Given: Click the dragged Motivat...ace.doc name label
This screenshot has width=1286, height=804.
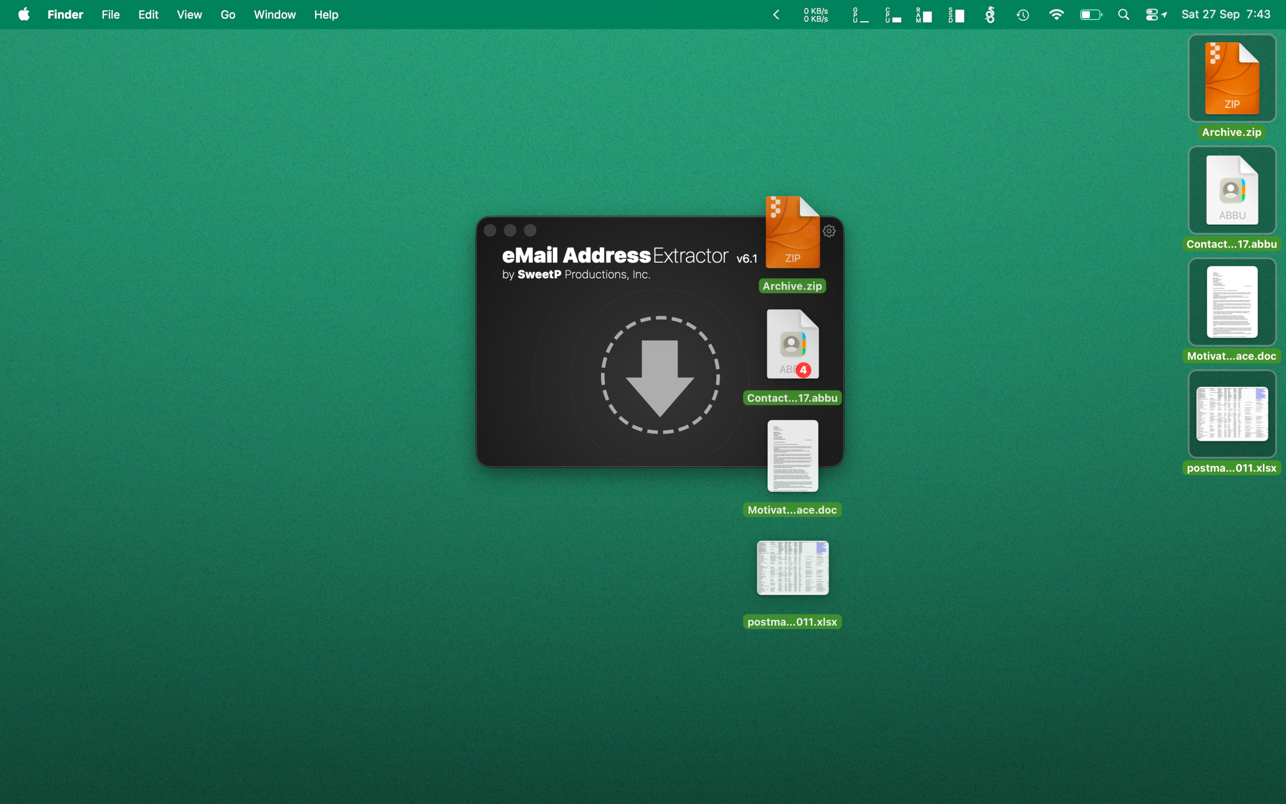Looking at the screenshot, I should [792, 510].
